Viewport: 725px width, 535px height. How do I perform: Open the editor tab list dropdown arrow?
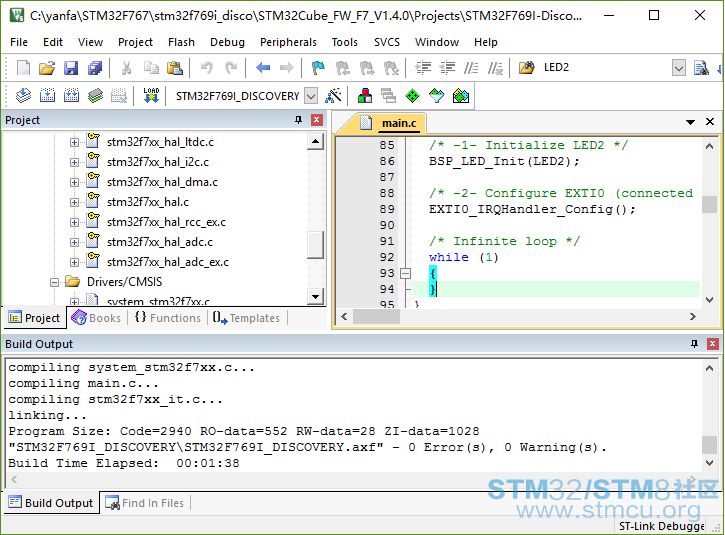[x=690, y=122]
